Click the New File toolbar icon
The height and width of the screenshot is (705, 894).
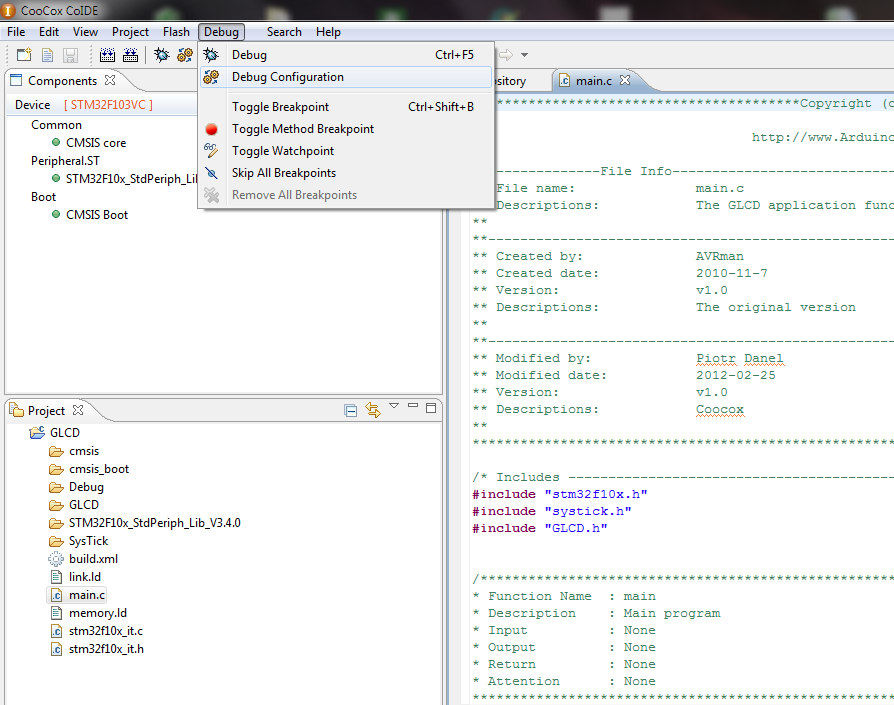click(47, 55)
